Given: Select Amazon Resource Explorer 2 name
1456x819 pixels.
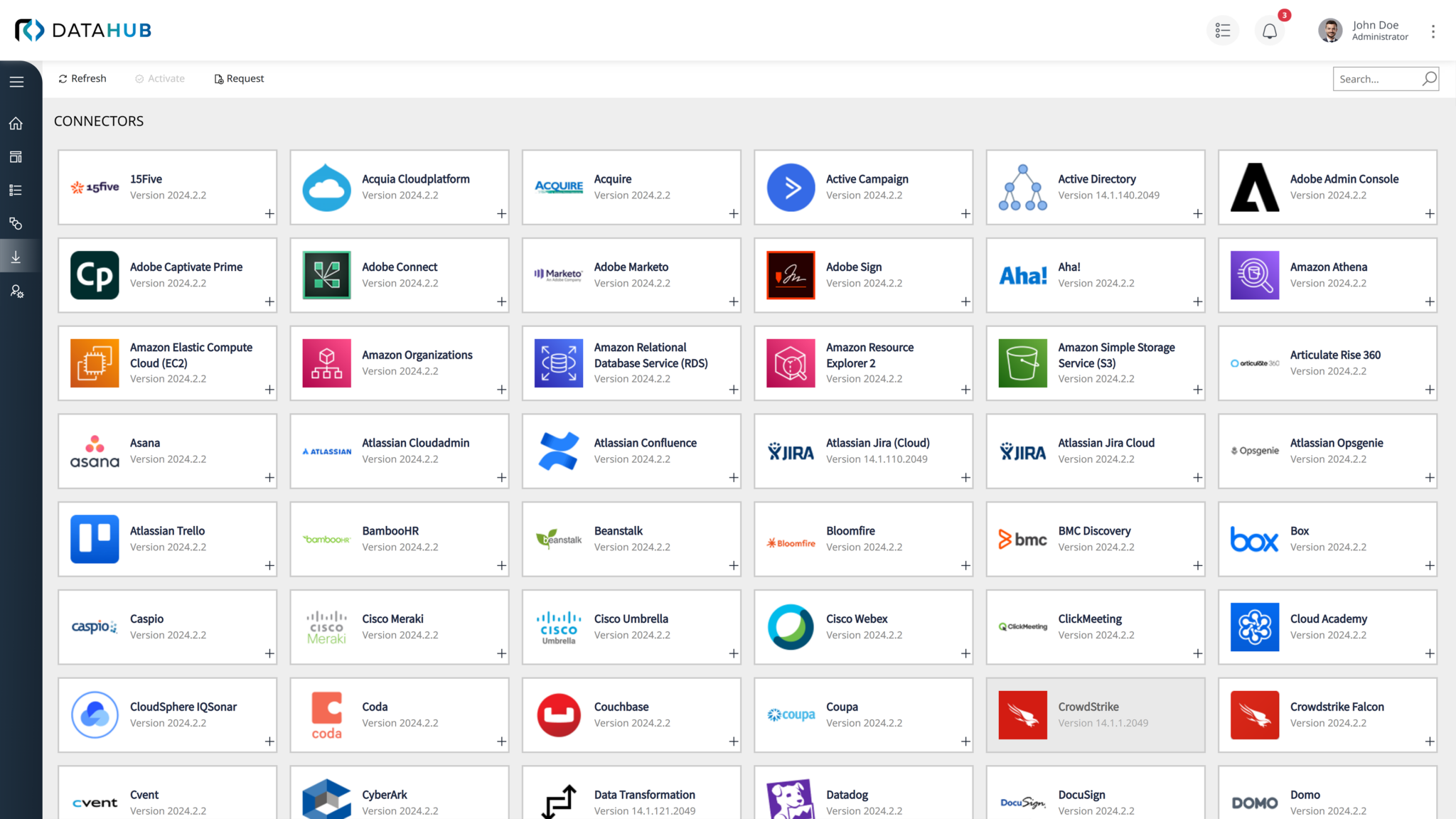Looking at the screenshot, I should (x=869, y=355).
